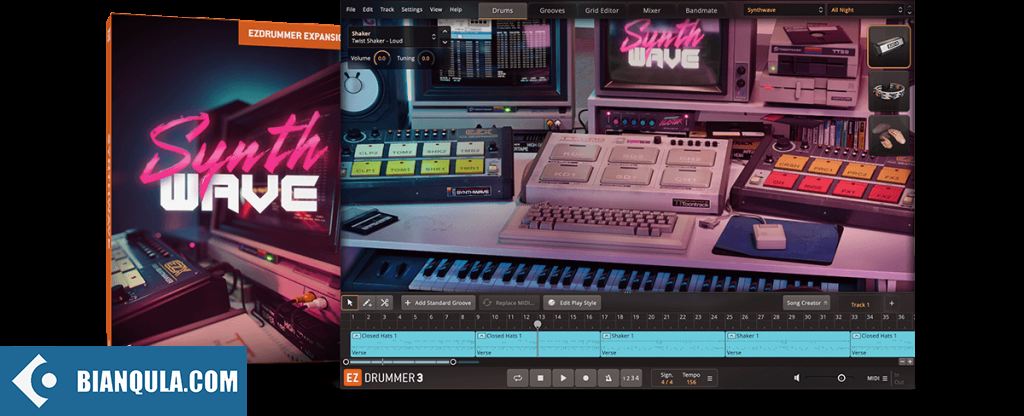
Task: Switch to the Grid Editor tab
Action: [x=601, y=10]
